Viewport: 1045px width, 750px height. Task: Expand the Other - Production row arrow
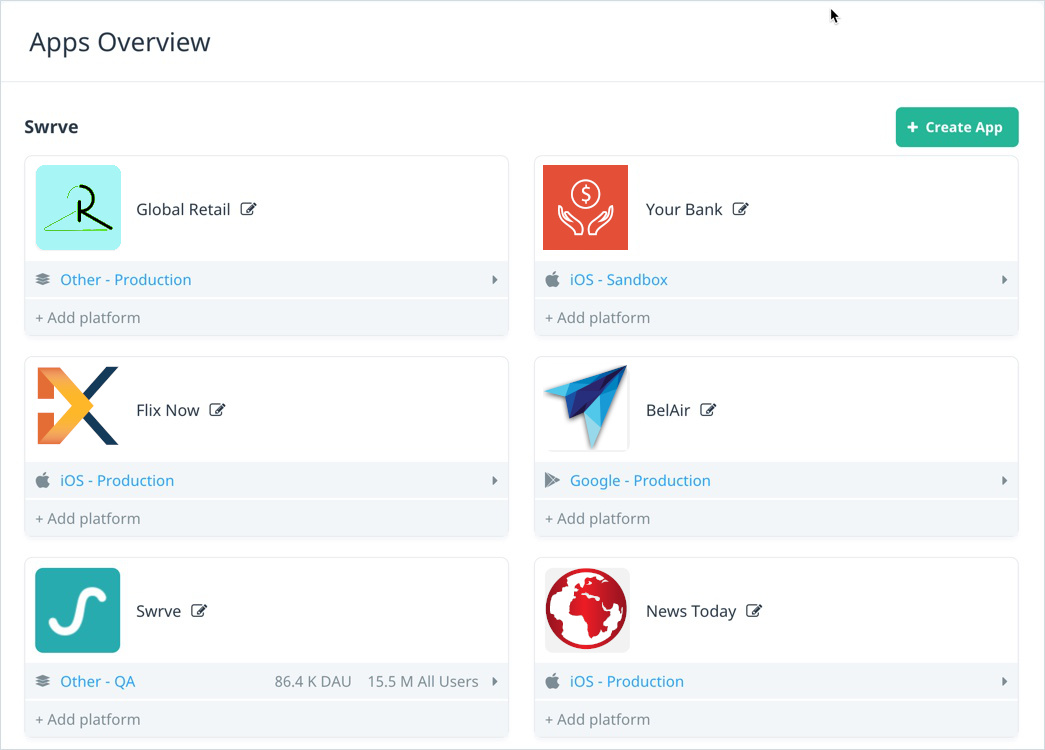coord(495,279)
